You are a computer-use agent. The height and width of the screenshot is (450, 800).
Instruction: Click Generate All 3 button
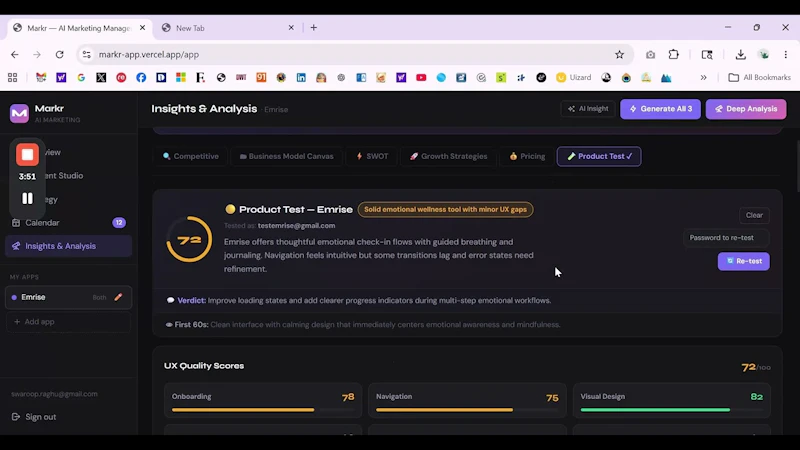tap(660, 109)
